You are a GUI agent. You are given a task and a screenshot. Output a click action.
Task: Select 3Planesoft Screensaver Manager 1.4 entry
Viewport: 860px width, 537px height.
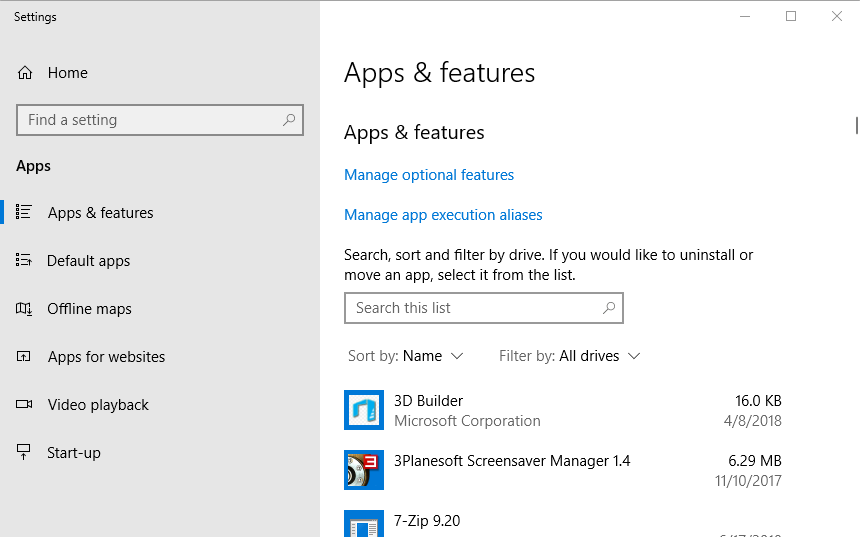pos(563,470)
